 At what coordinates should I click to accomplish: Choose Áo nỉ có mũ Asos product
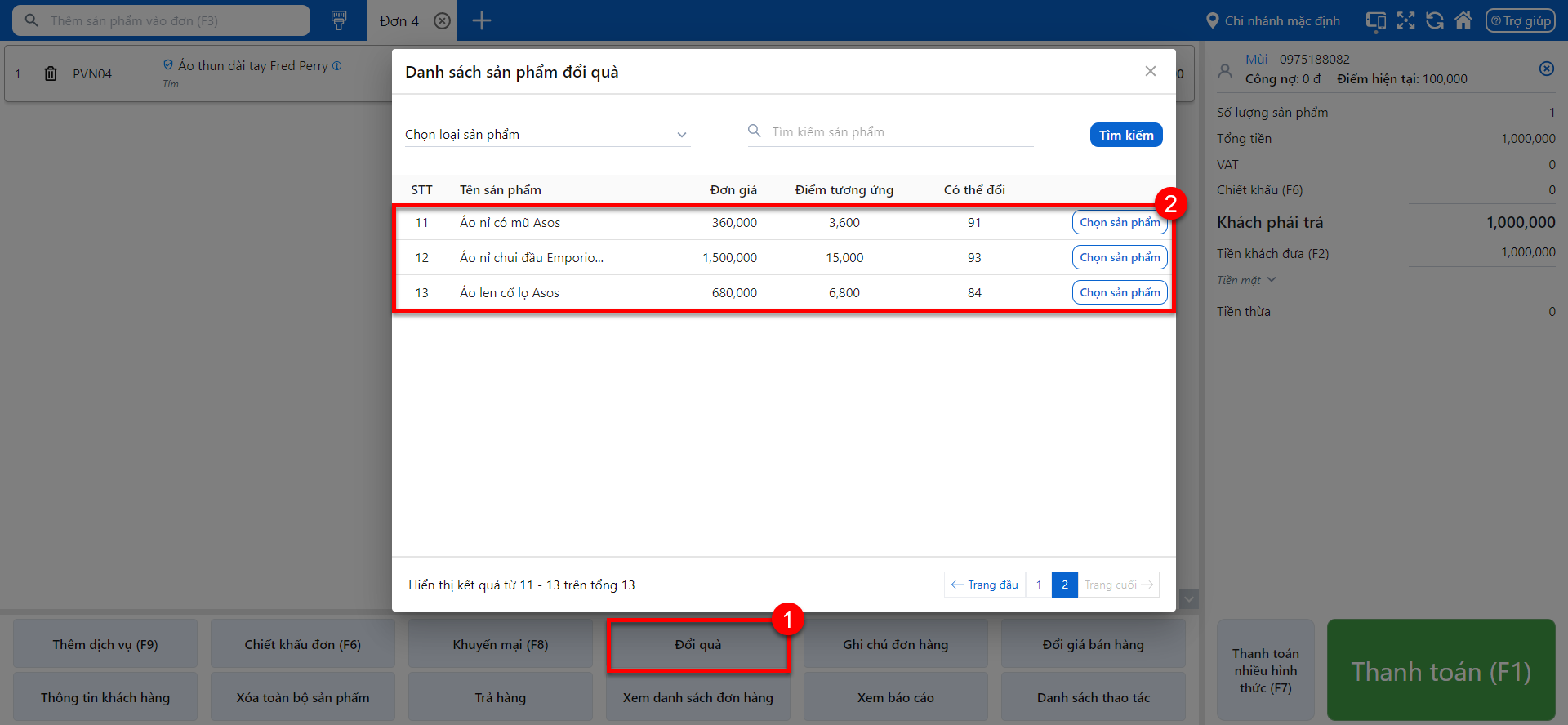(x=1119, y=222)
